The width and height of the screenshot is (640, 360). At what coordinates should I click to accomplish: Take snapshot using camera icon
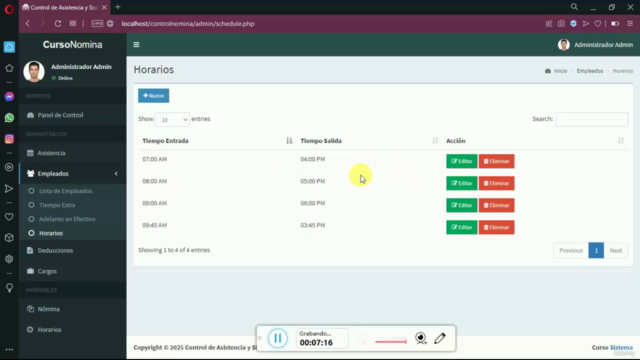pyautogui.click(x=561, y=24)
